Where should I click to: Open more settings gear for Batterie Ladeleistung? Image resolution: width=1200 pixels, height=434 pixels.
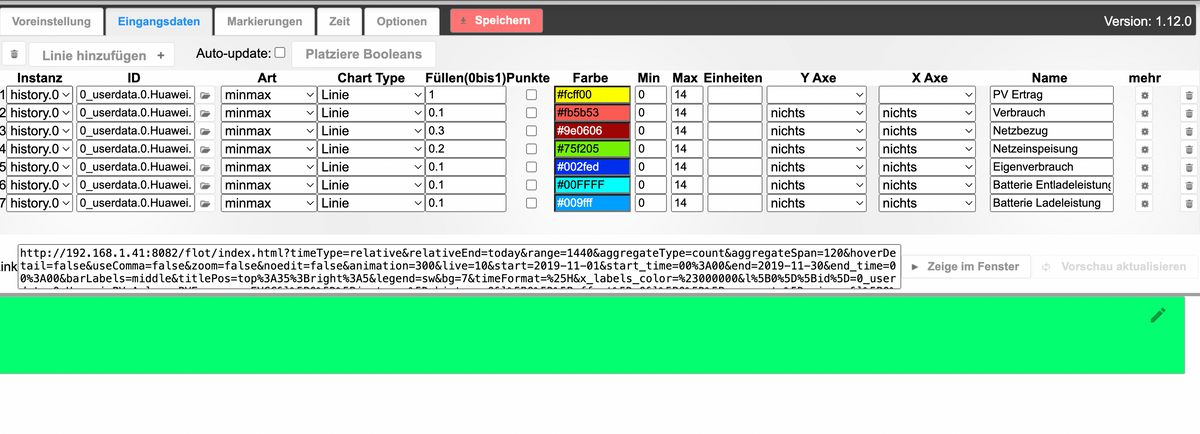tap(1145, 203)
